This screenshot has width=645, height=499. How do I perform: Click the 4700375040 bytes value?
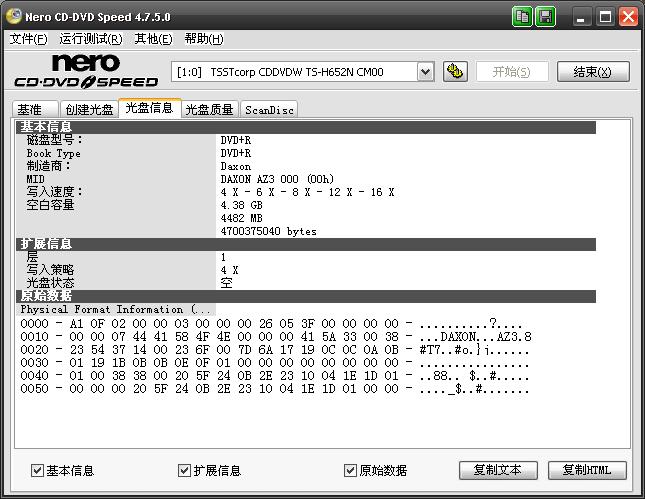[268, 232]
